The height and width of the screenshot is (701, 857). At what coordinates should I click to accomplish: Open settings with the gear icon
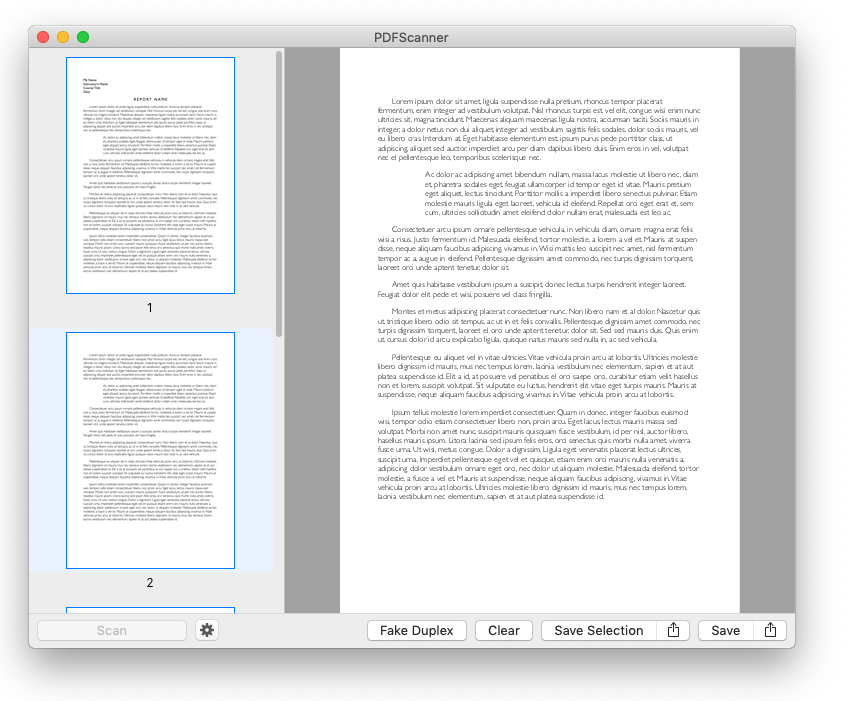tap(207, 630)
